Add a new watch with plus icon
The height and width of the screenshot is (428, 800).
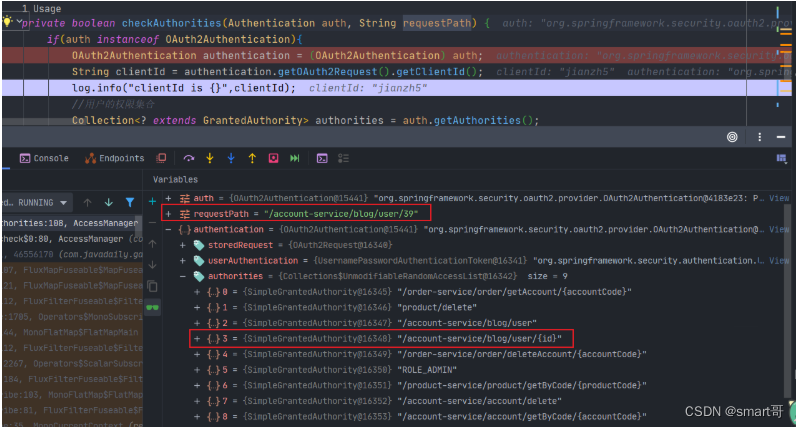152,202
